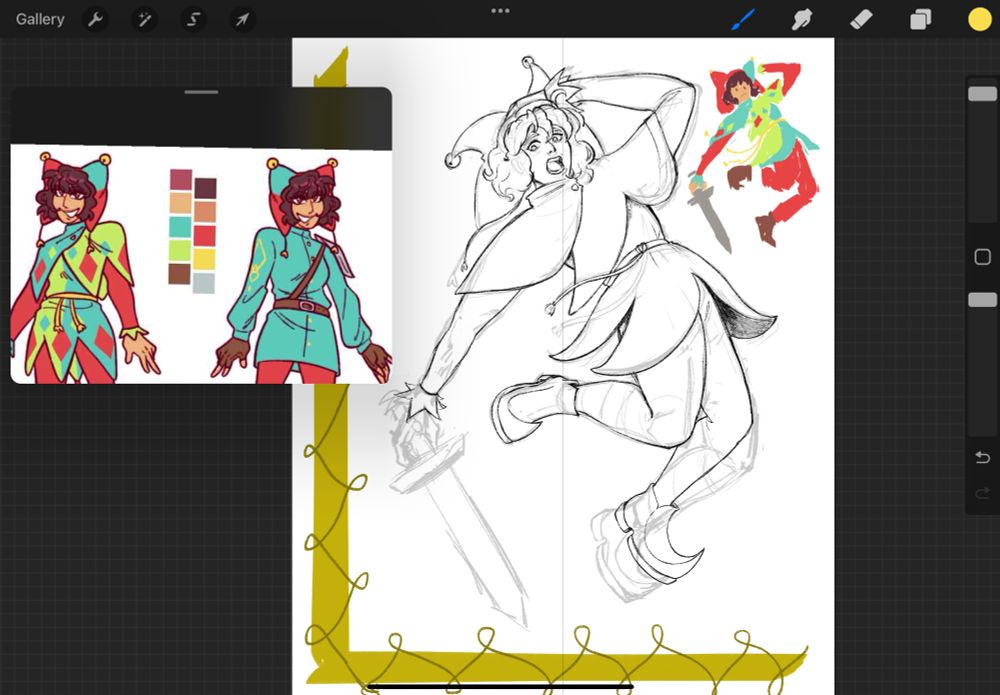This screenshot has height=695, width=1000.
Task: Undo the last stroke
Action: coord(982,457)
